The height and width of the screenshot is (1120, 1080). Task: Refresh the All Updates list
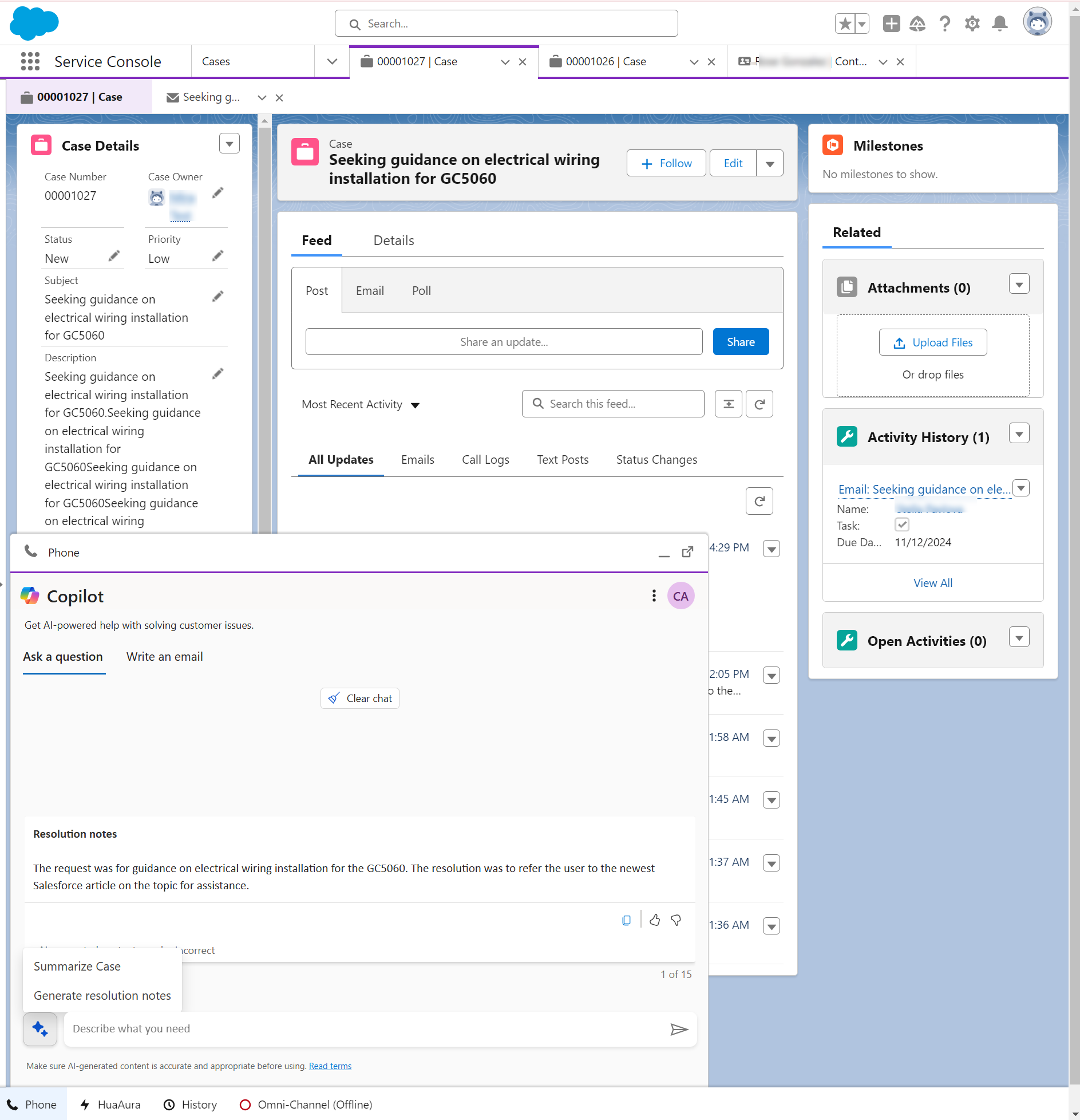tap(759, 501)
